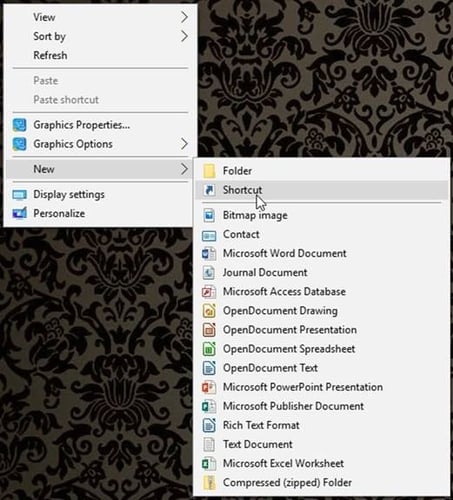Viewport: 453px width, 500px height.
Task: Click the Microsoft Access Database icon
Action: pos(209,292)
